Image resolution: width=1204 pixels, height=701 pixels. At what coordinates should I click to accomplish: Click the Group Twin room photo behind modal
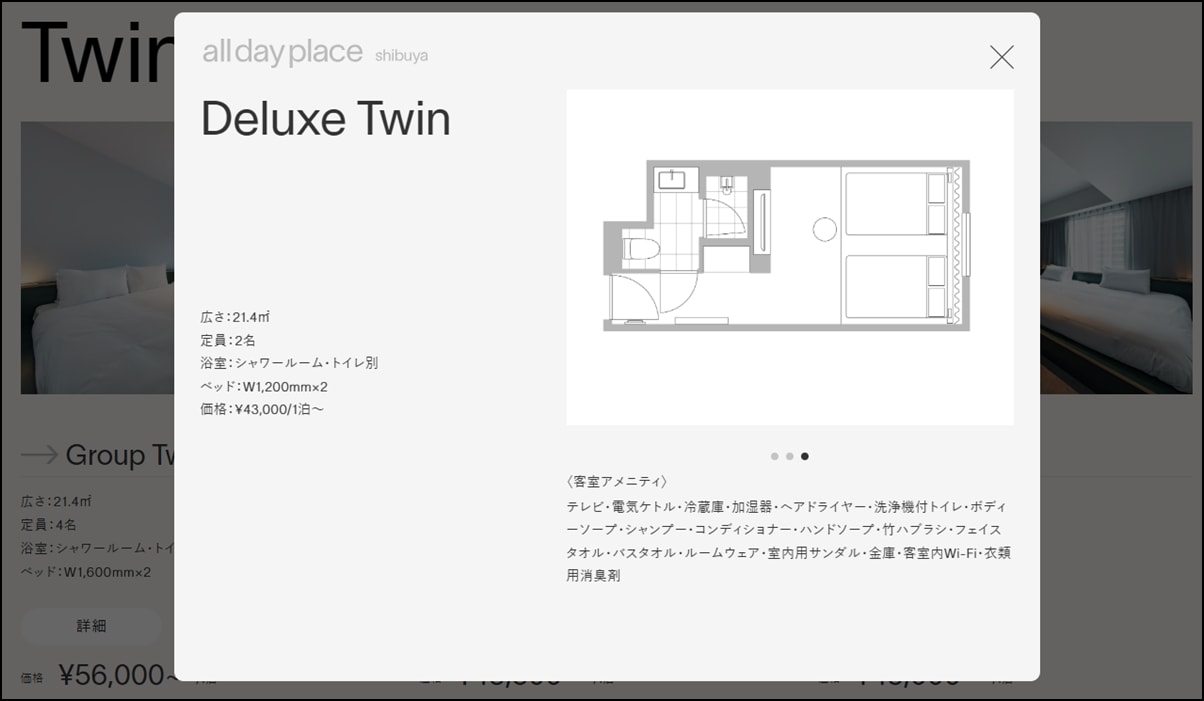97,258
